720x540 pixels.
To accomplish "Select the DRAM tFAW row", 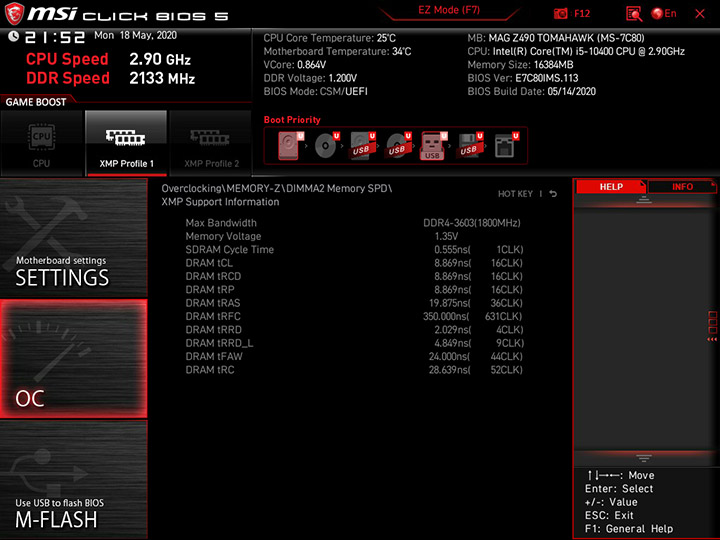I will pyautogui.click(x=354, y=356).
